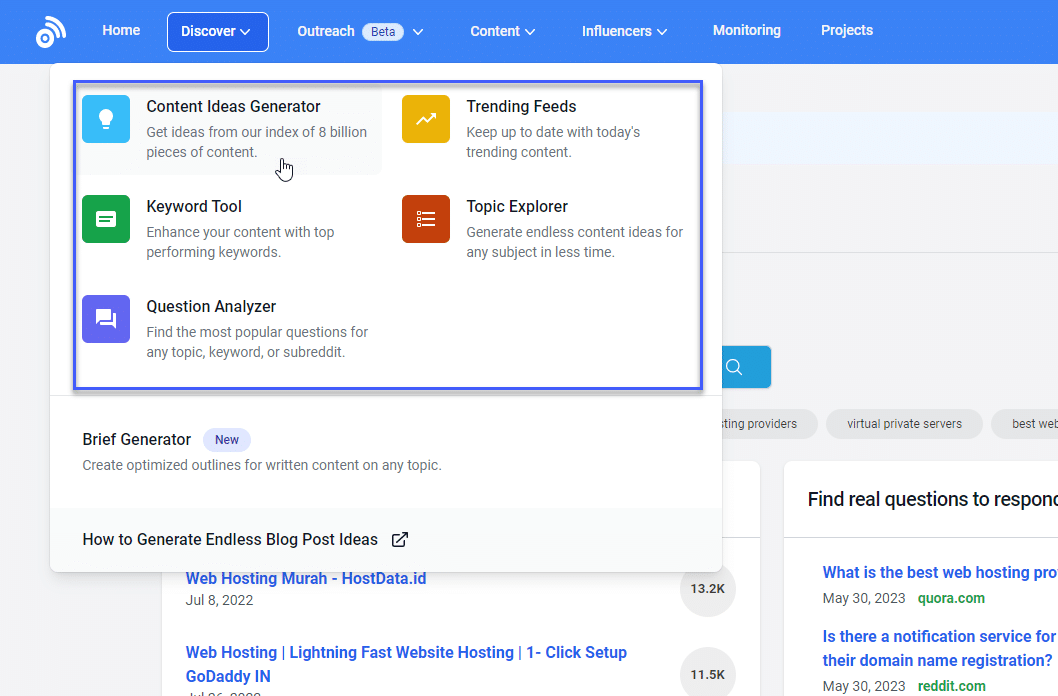This screenshot has height=696, width=1058.
Task: Follow the reddit.com source link
Action: point(951,686)
